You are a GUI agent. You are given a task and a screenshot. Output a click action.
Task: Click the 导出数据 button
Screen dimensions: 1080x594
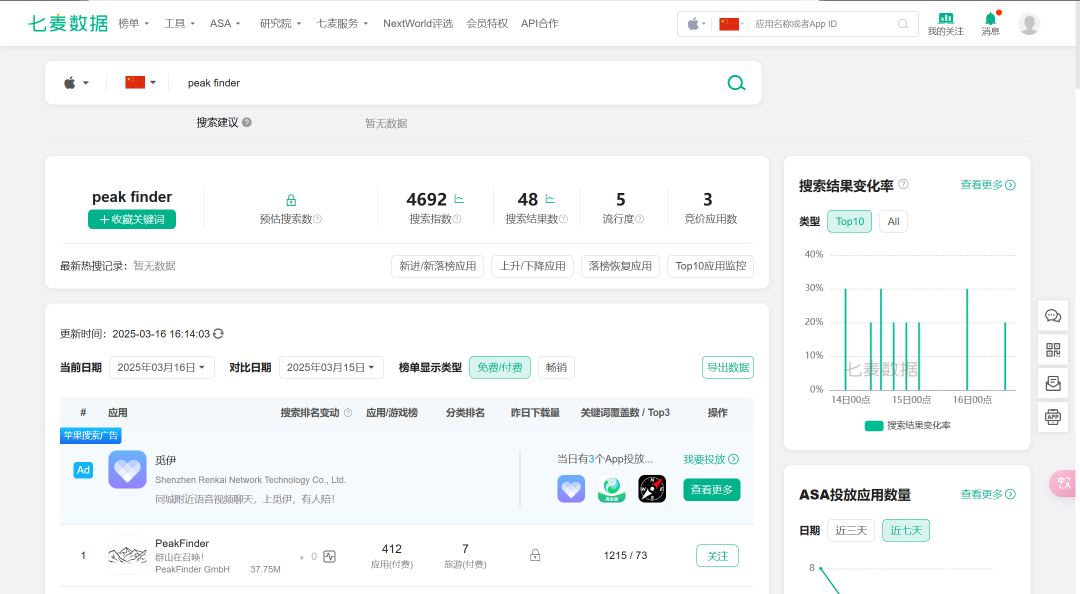coord(728,367)
